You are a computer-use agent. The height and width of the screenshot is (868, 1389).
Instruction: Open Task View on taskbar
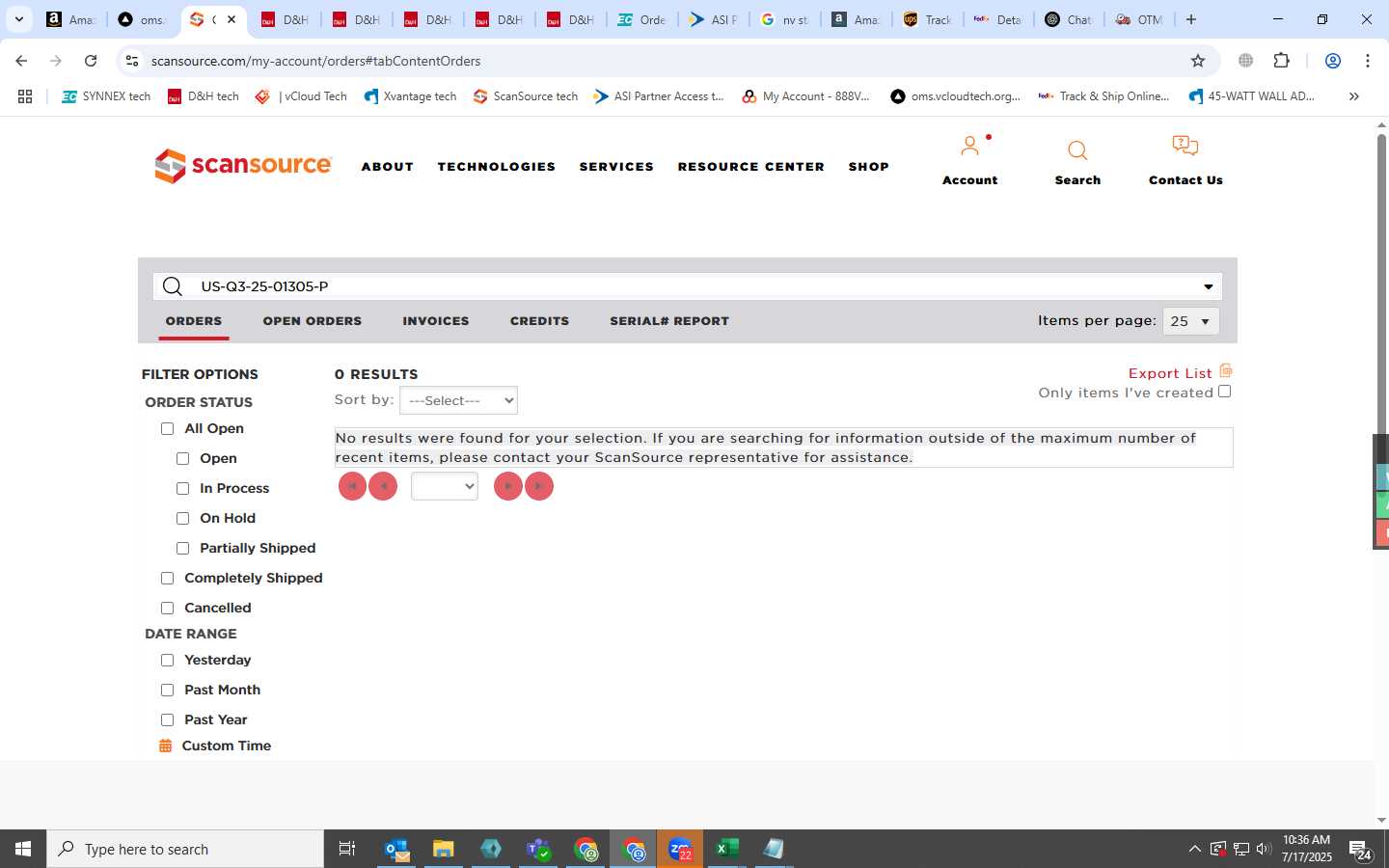click(x=347, y=849)
